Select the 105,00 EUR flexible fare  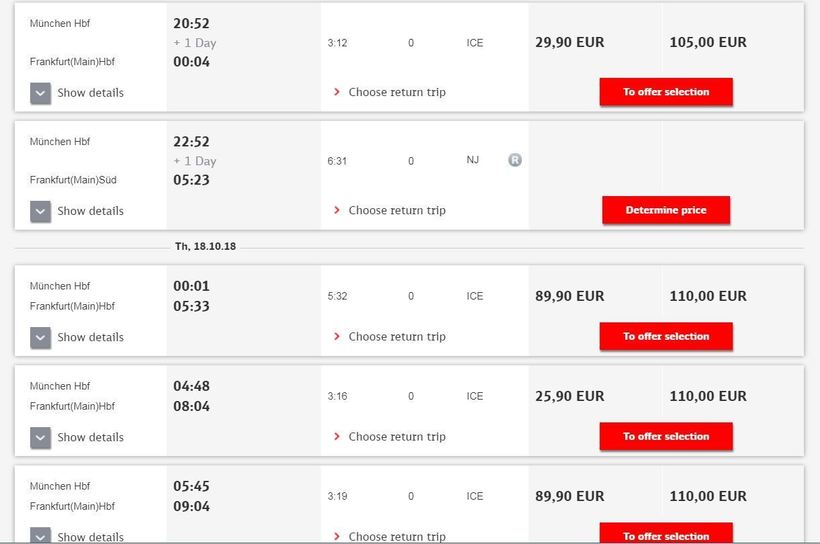point(708,43)
